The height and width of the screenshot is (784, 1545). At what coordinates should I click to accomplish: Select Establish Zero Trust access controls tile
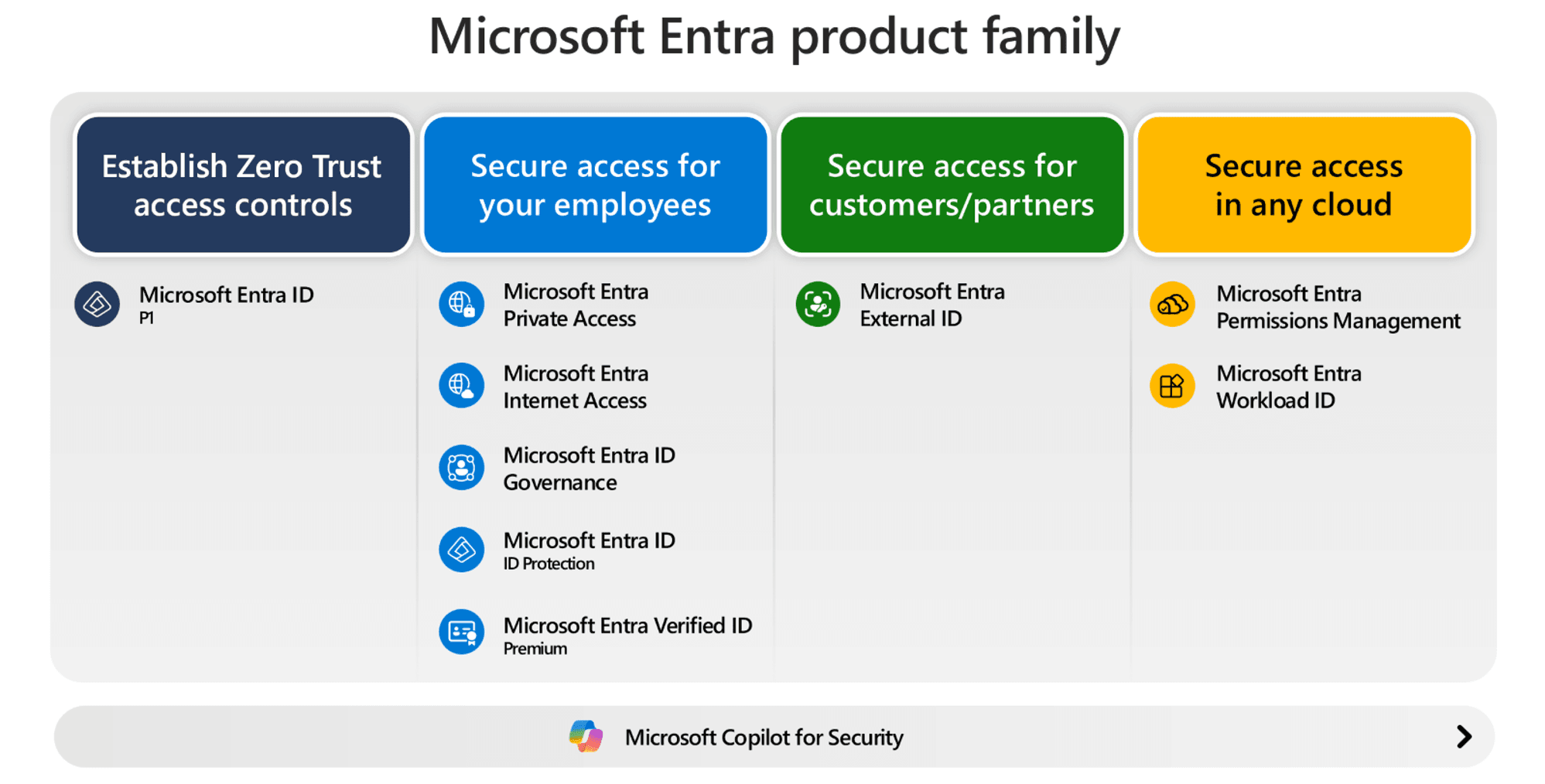point(243,185)
